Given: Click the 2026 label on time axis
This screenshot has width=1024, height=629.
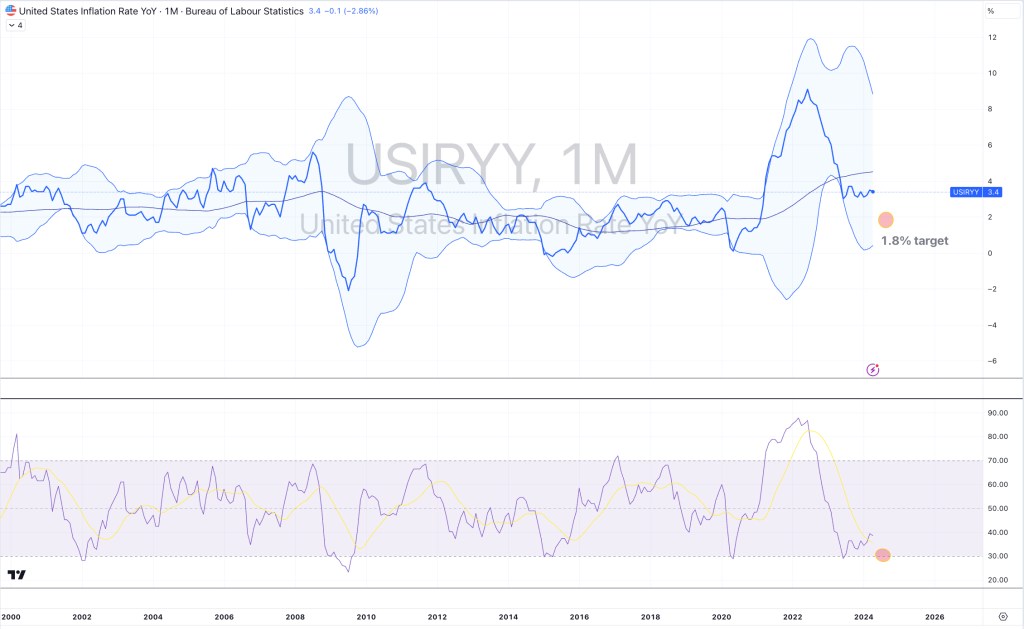Looking at the screenshot, I should (935, 617).
